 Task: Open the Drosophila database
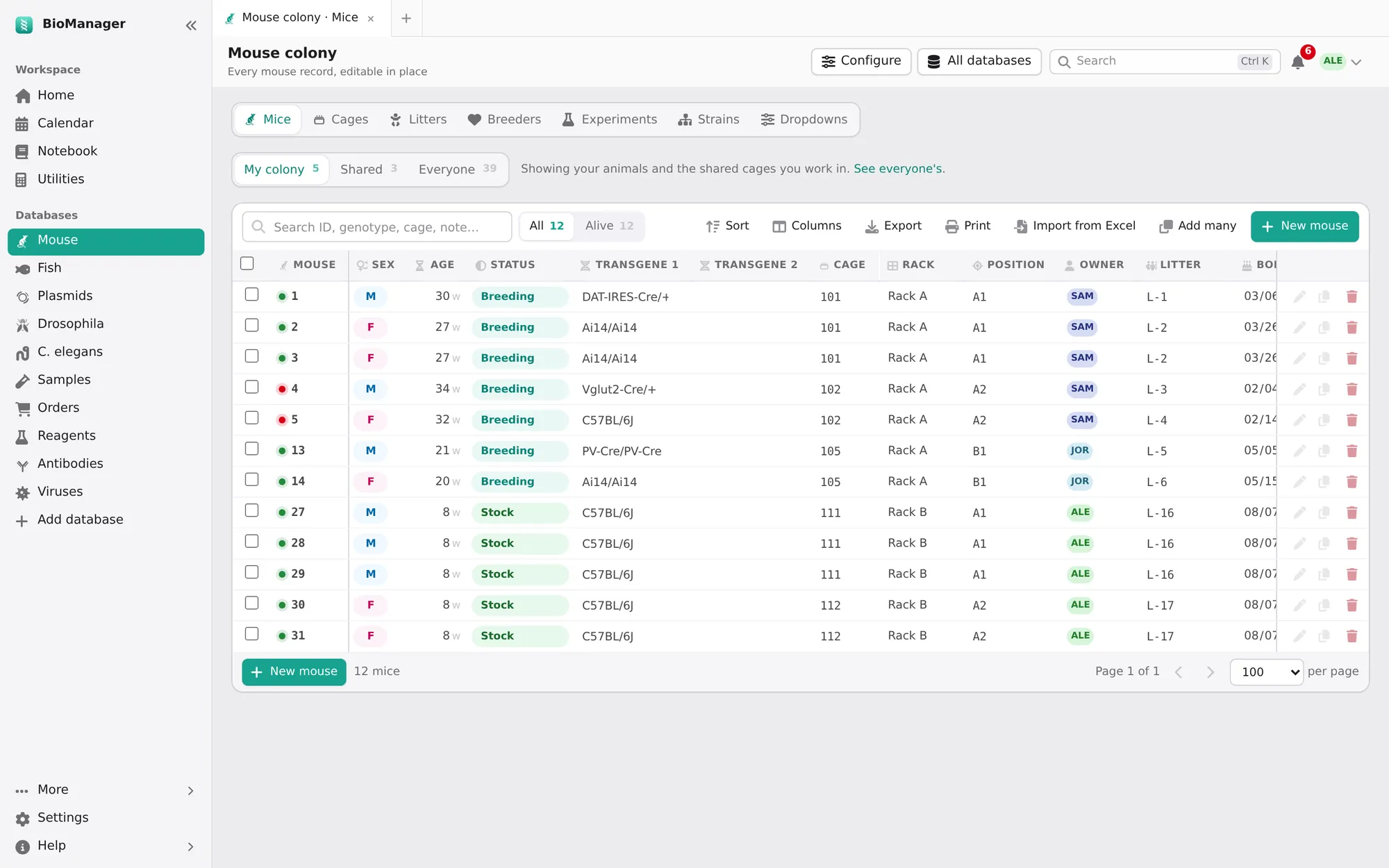click(106, 324)
